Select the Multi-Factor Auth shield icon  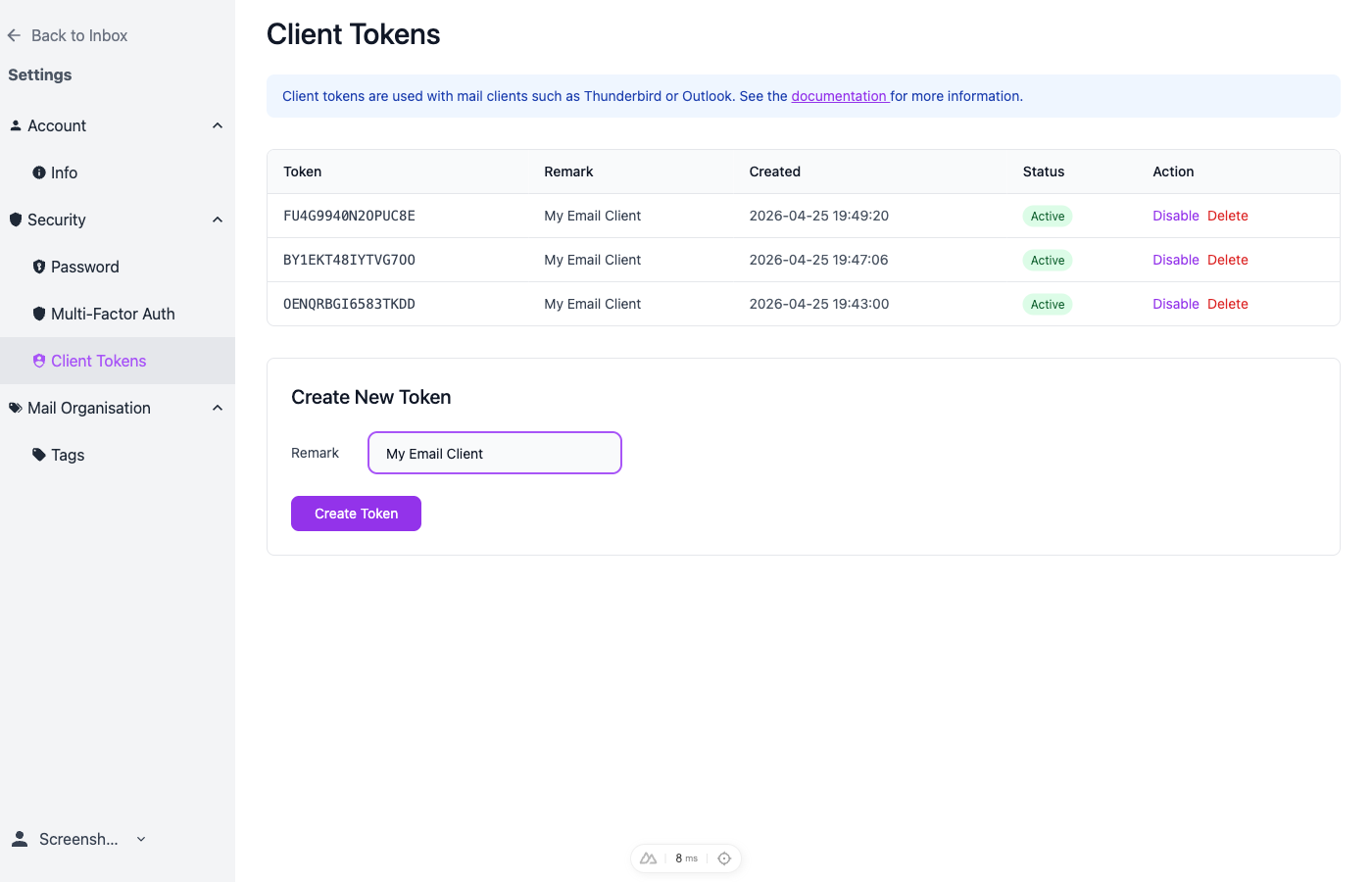[40, 313]
